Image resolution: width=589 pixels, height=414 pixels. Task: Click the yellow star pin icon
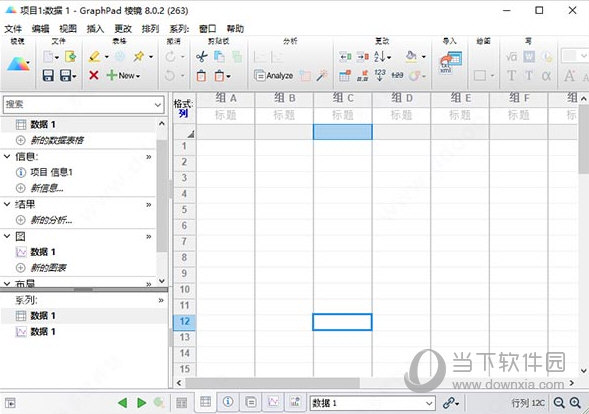(x=139, y=57)
